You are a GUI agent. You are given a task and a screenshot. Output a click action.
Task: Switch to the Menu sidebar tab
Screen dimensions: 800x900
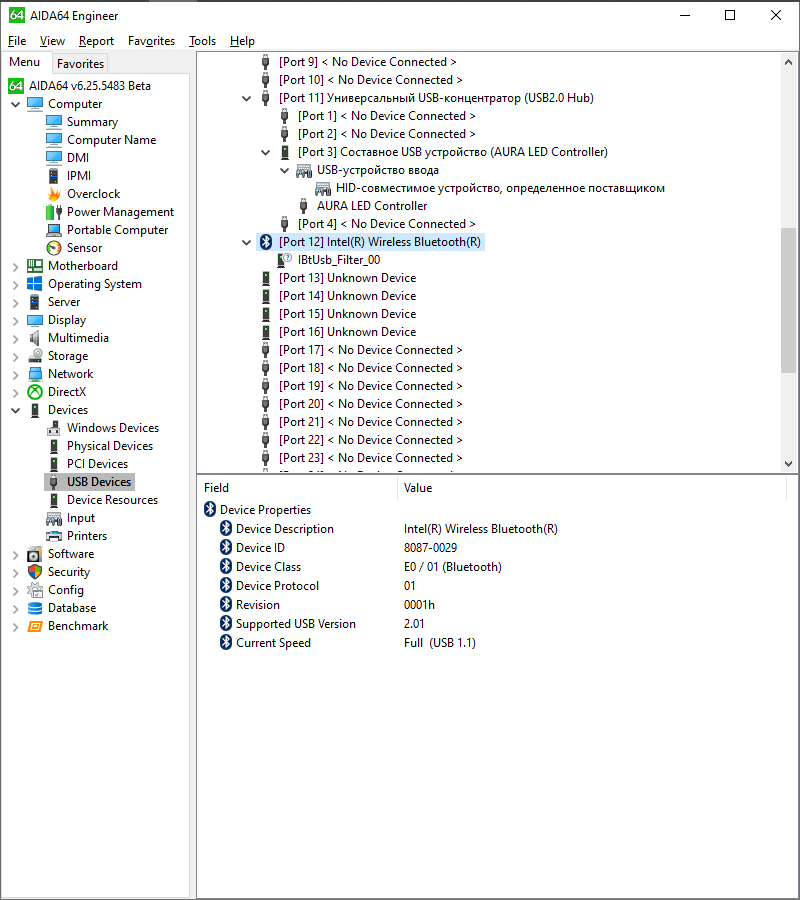(x=25, y=62)
